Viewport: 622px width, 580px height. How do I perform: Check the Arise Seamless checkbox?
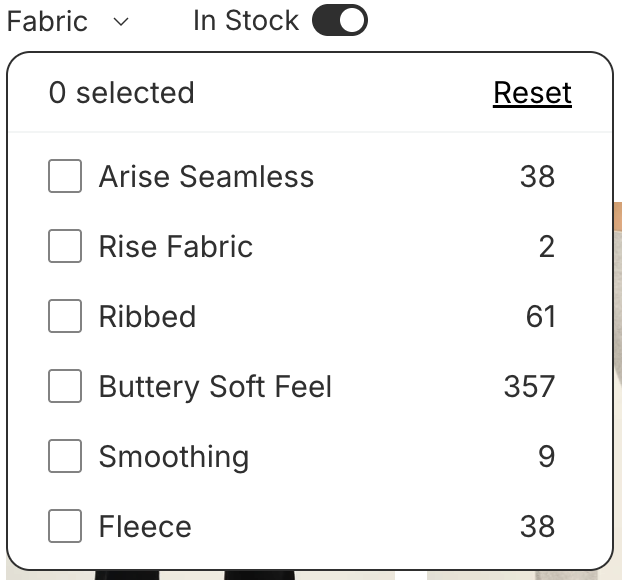(65, 176)
